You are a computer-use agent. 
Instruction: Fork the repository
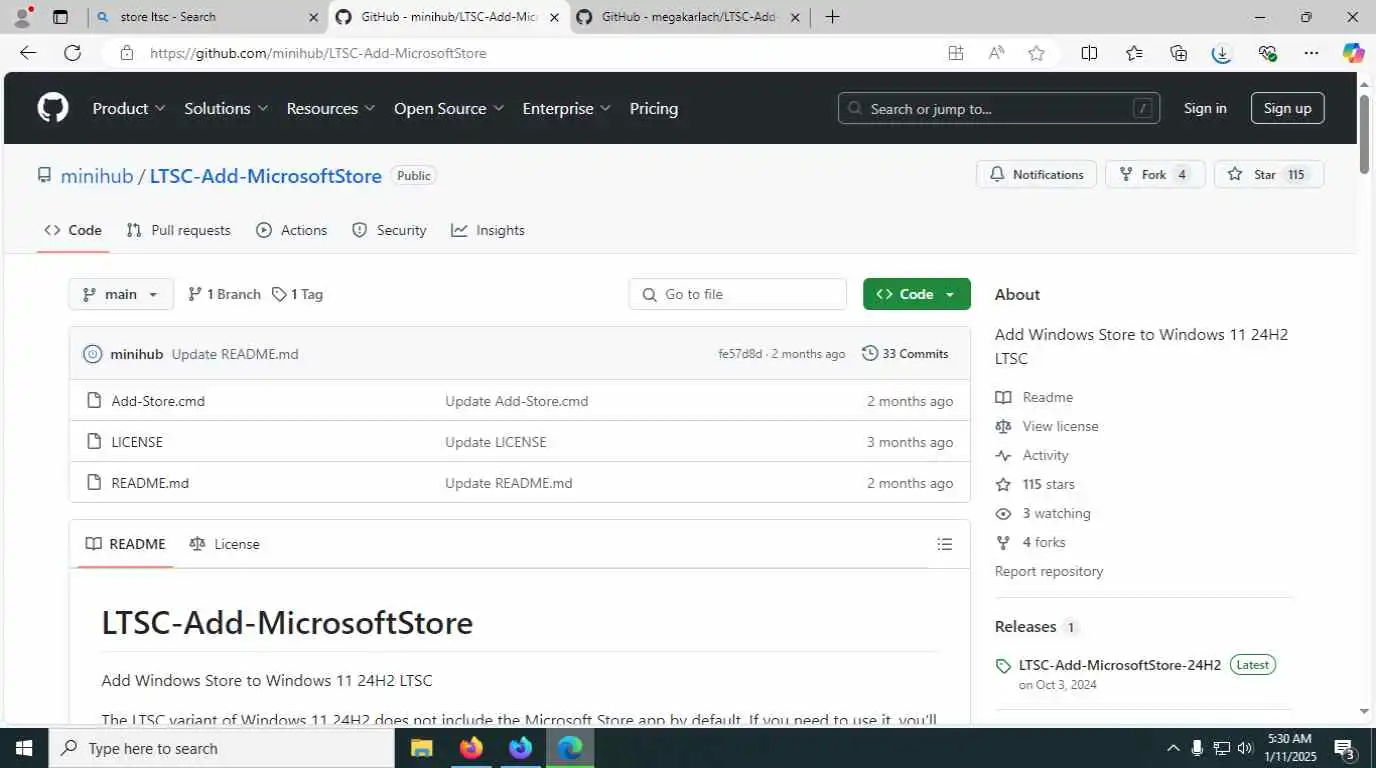click(1155, 174)
